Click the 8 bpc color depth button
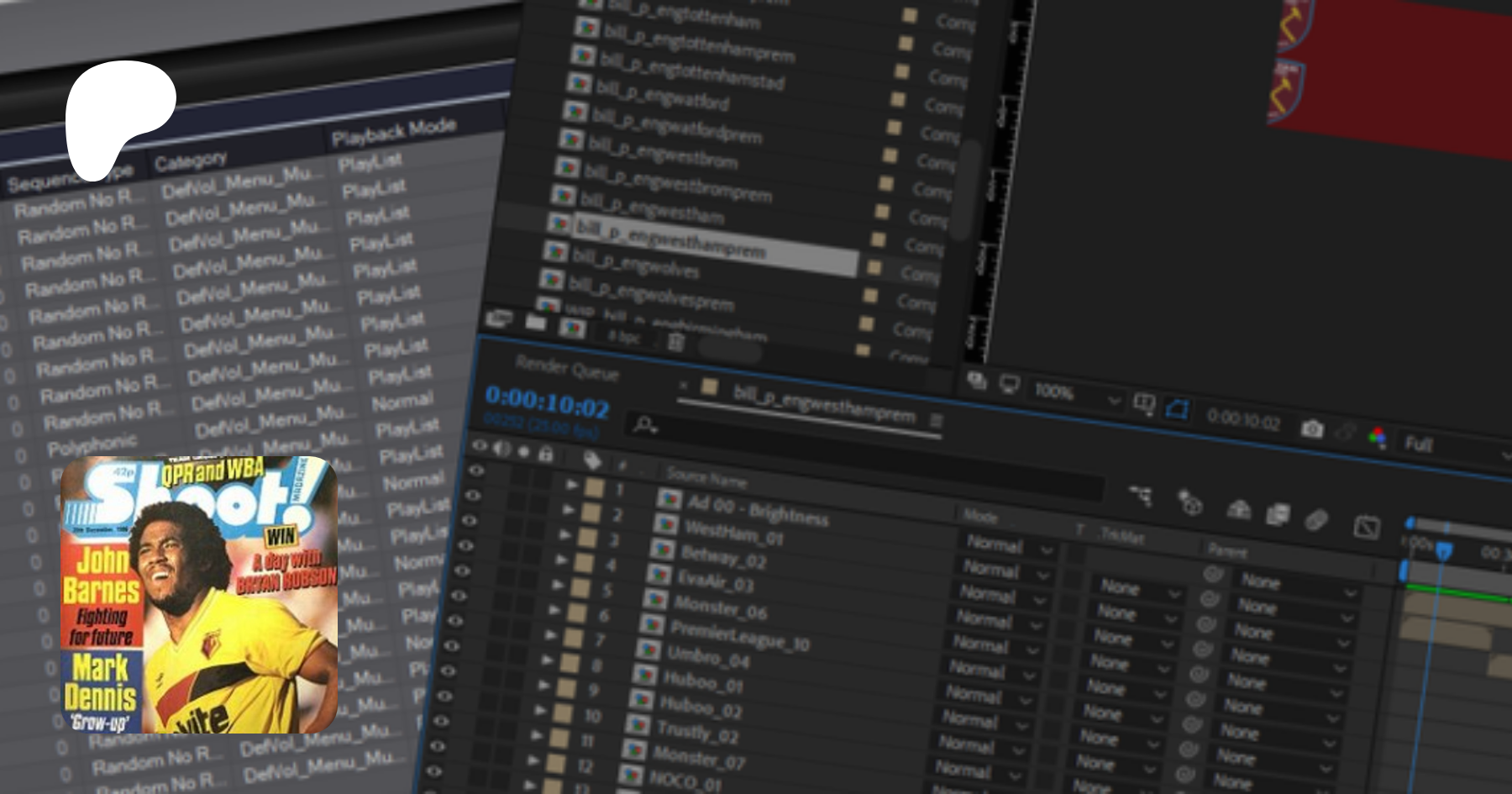Image resolution: width=1512 pixels, height=794 pixels. tap(624, 336)
